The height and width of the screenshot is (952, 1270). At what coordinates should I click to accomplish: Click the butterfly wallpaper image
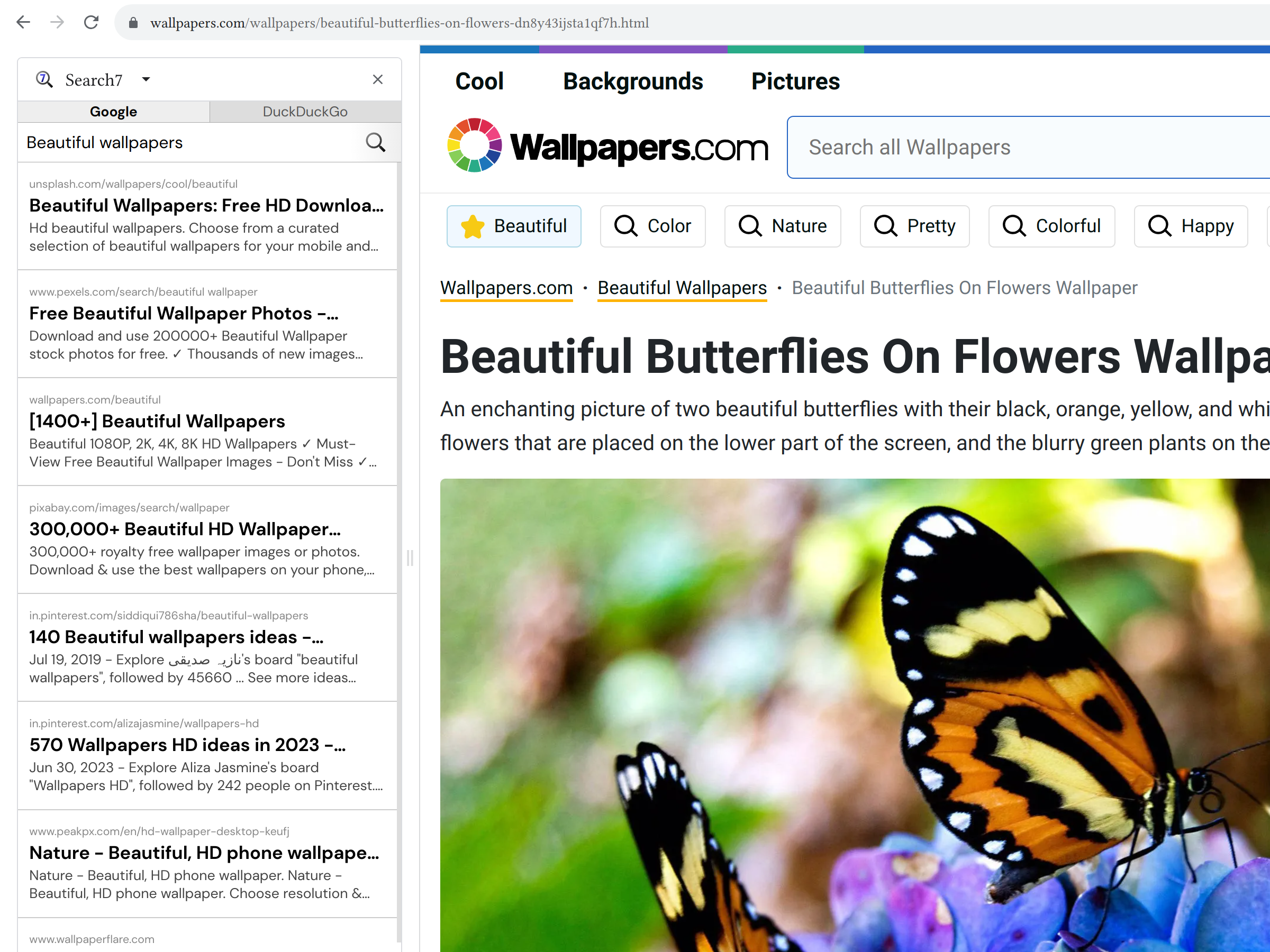coord(855,715)
